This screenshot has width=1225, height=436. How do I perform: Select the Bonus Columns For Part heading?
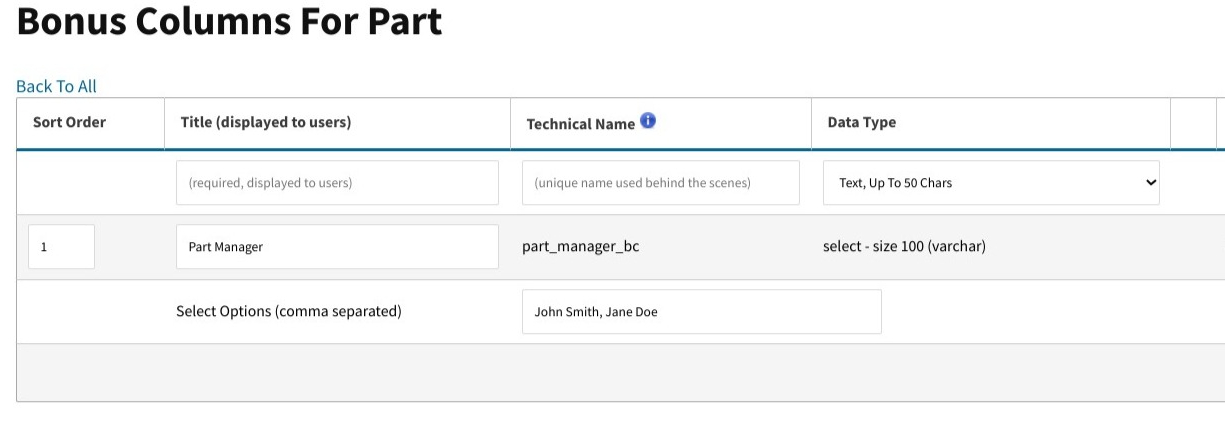[229, 20]
